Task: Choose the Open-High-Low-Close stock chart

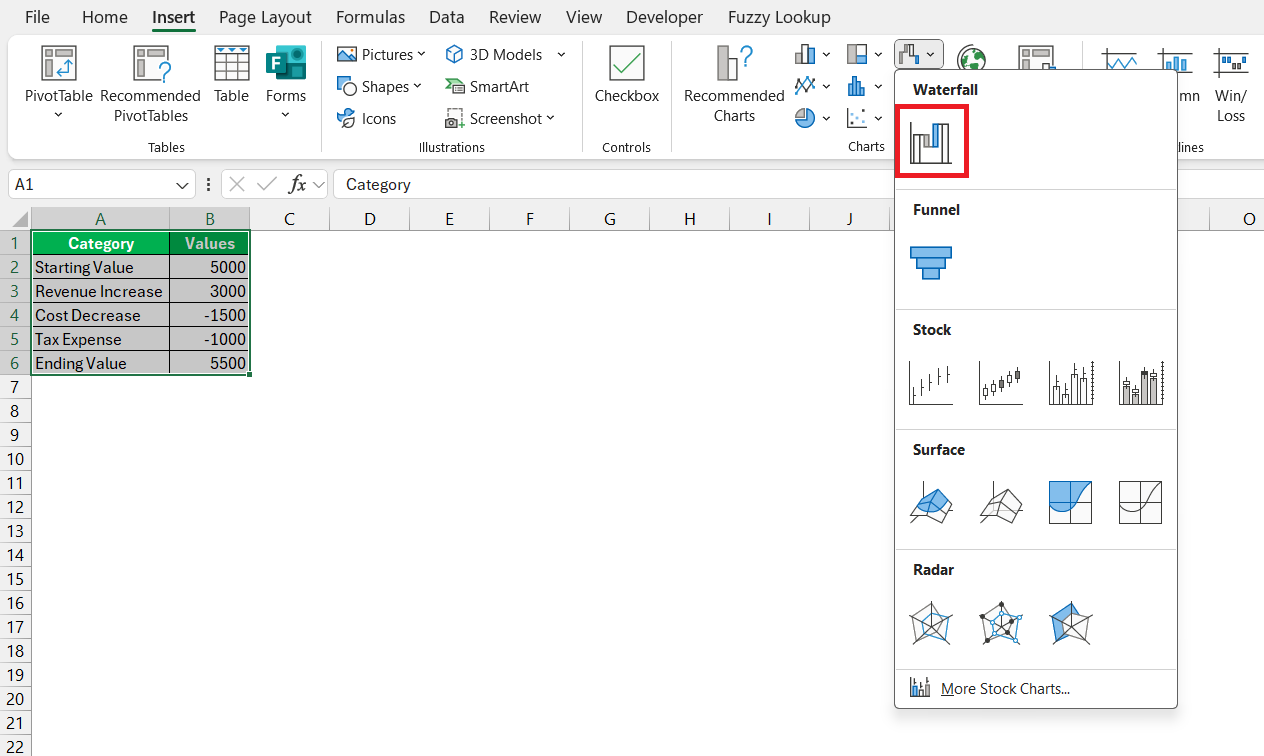Action: [1001, 382]
